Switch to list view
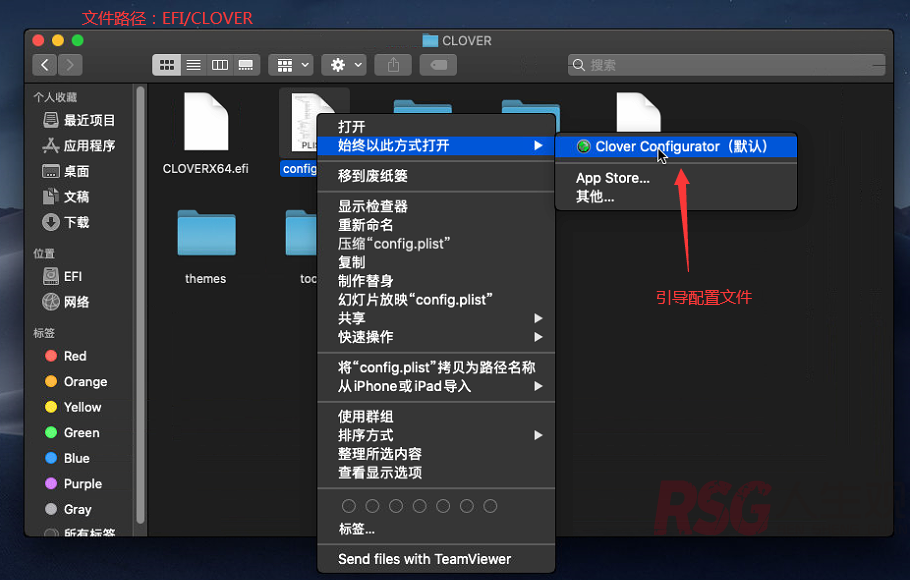 pos(193,65)
